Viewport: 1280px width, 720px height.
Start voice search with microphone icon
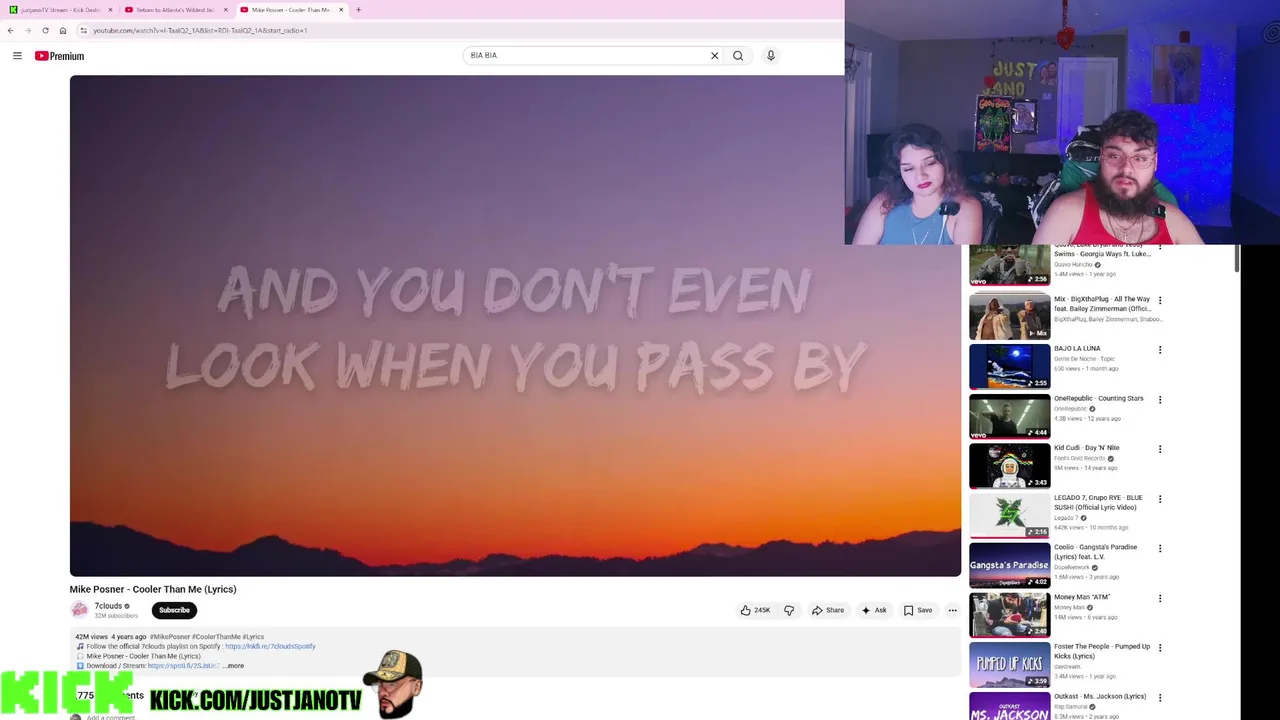click(x=771, y=56)
